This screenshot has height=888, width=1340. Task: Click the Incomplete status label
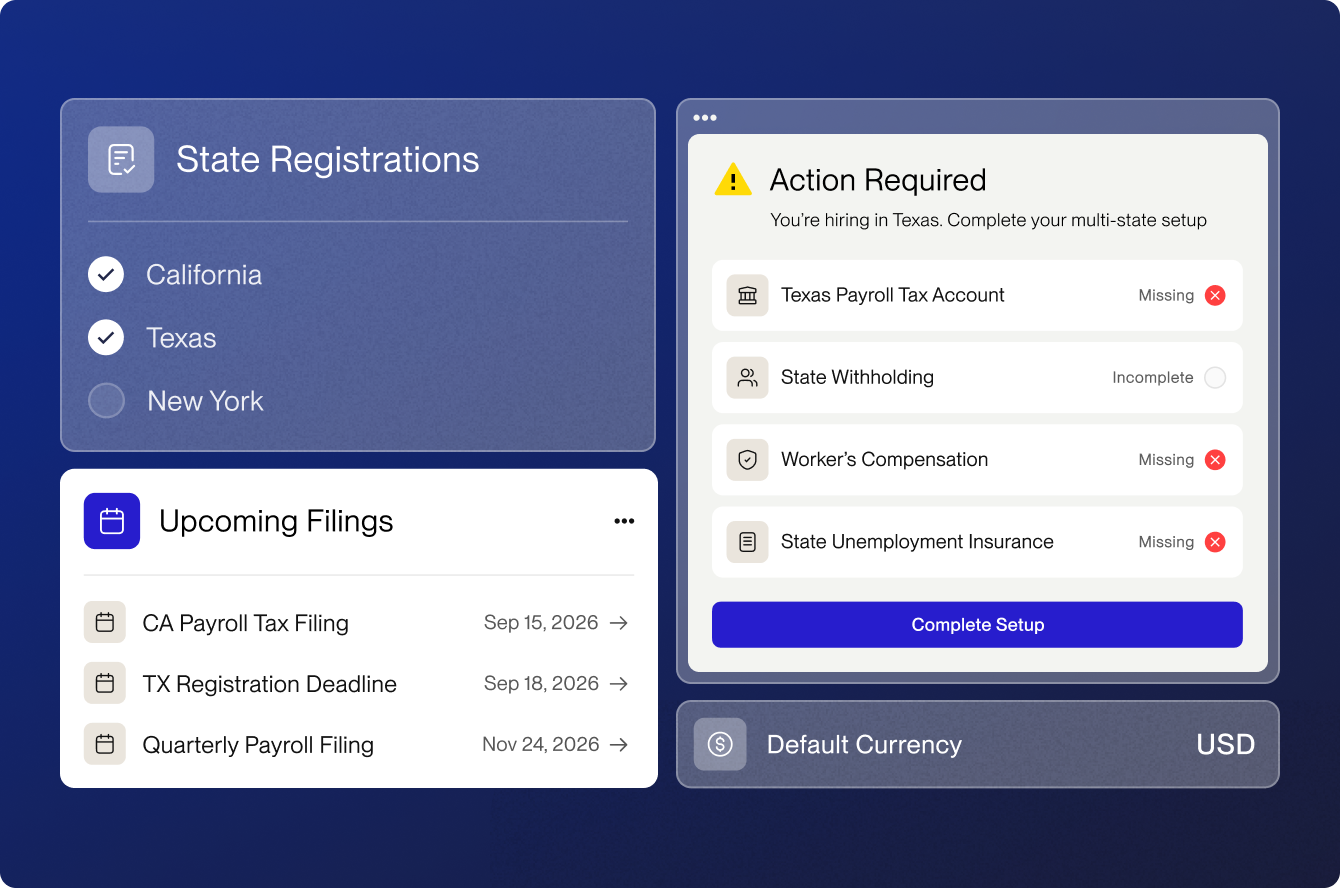click(x=1153, y=377)
